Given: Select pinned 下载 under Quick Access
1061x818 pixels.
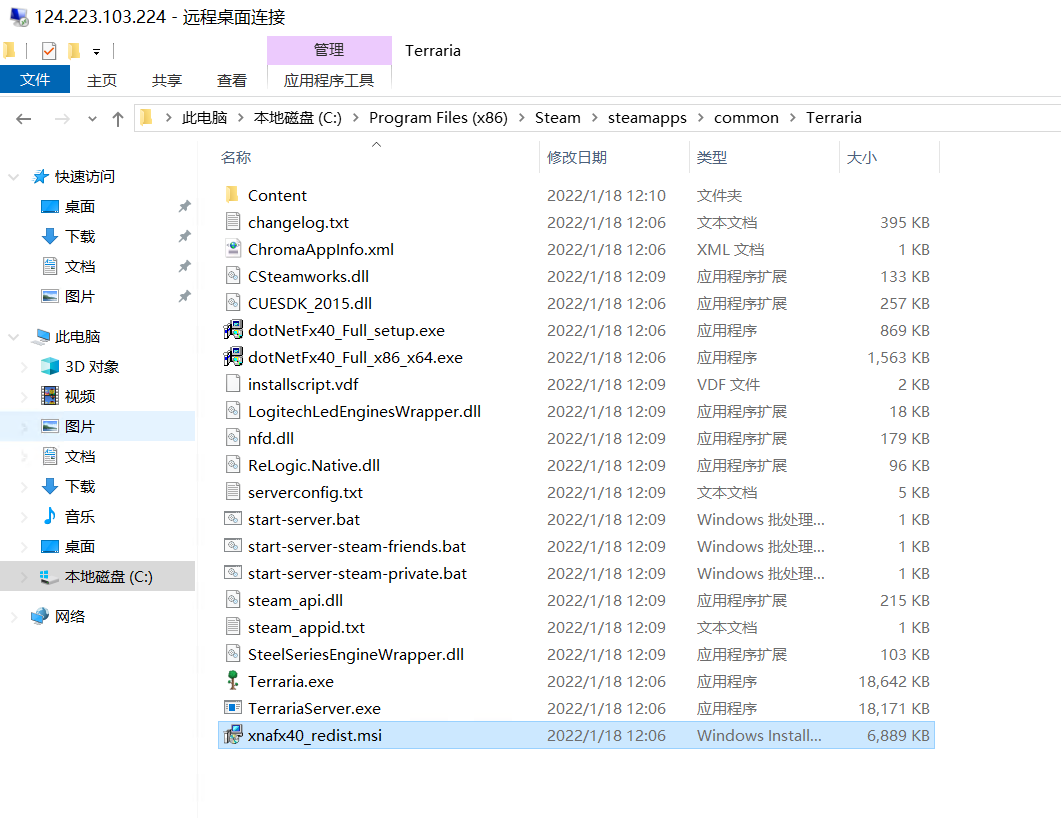Looking at the screenshot, I should pyautogui.click(x=80, y=236).
